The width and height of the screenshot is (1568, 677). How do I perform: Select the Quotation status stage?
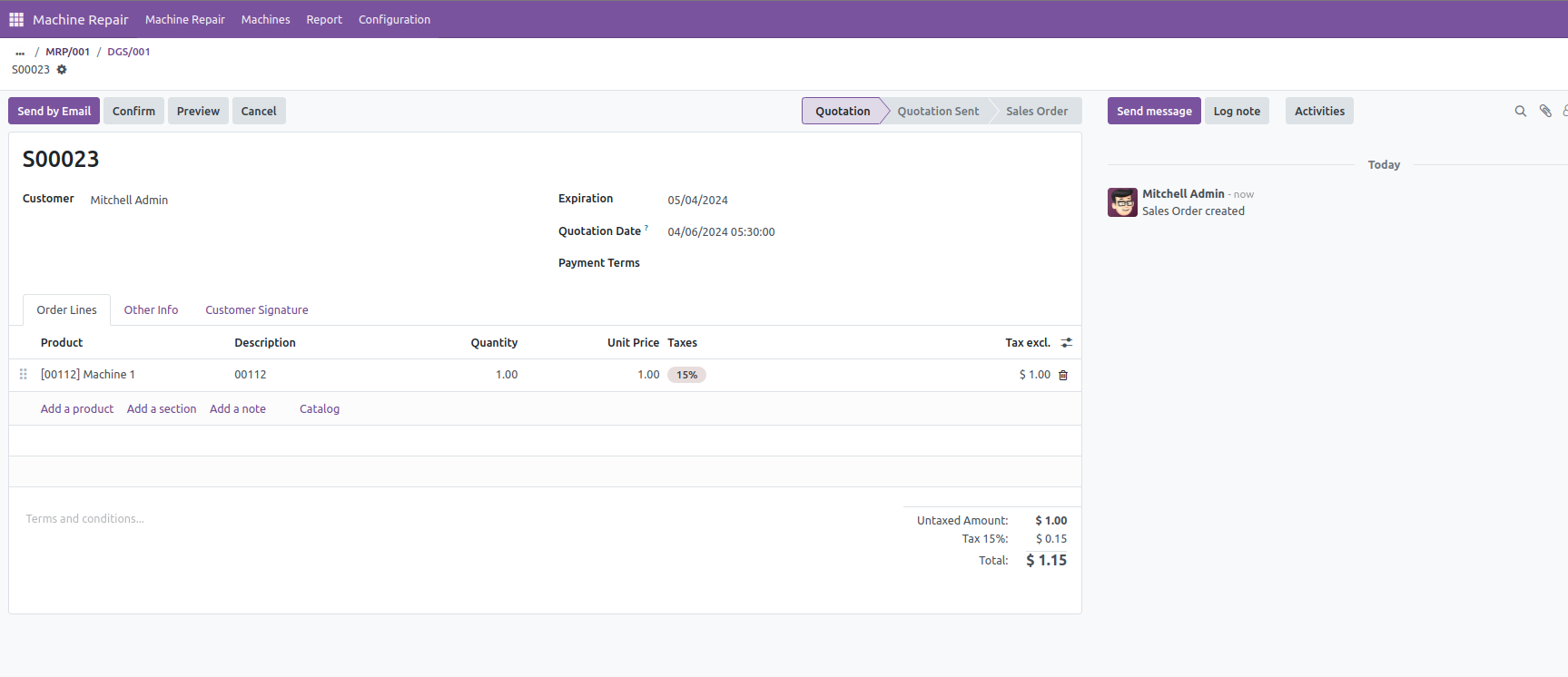[843, 111]
